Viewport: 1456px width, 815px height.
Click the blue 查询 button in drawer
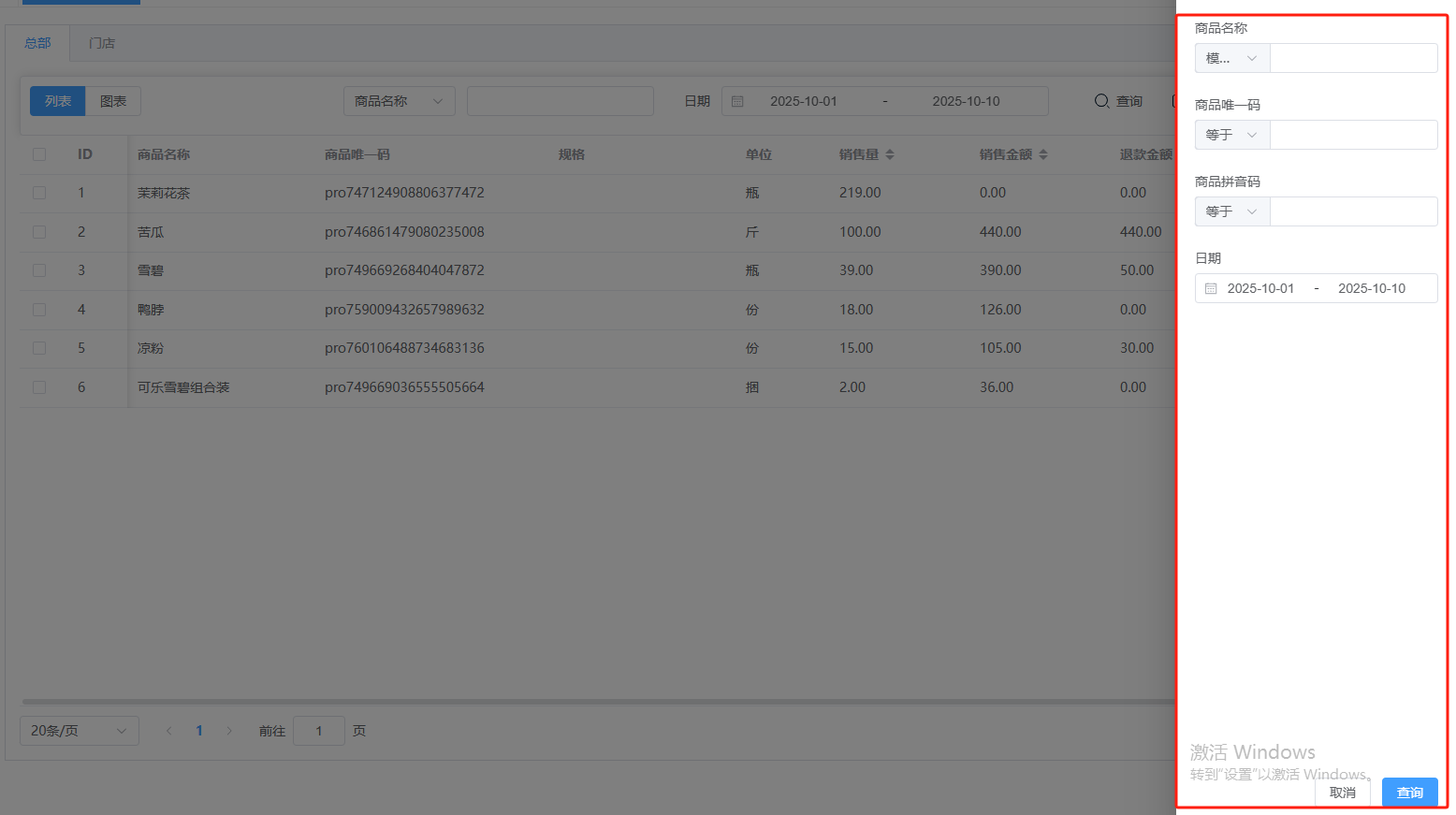pos(1409,793)
